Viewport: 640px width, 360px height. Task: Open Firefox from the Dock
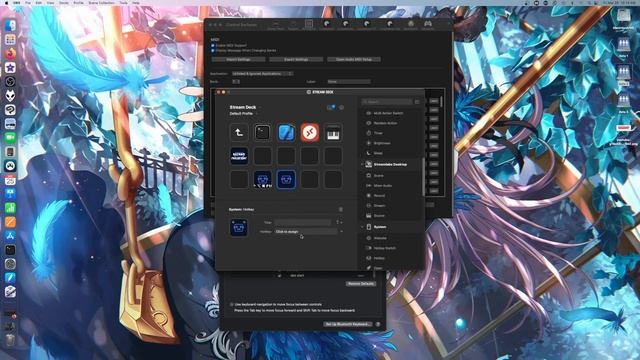coord(10,53)
